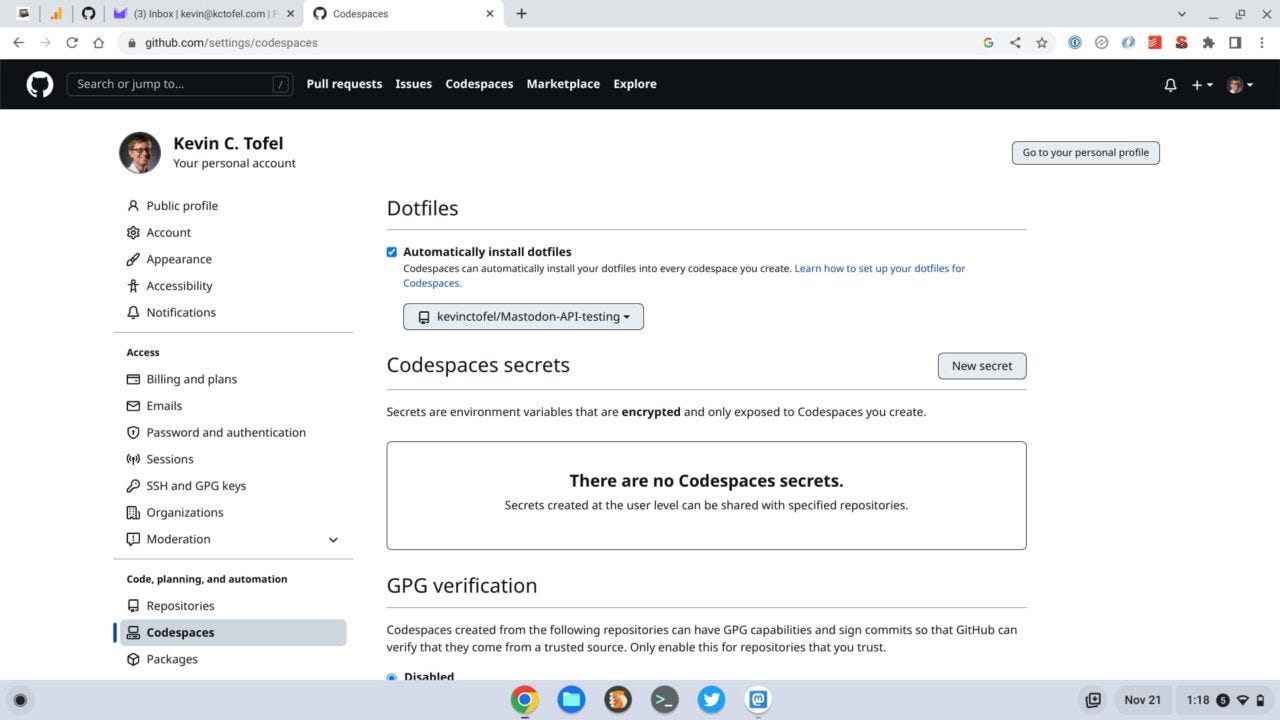Click the GitHub octocat logo in header
Viewport: 1280px width, 720px height.
[x=40, y=84]
